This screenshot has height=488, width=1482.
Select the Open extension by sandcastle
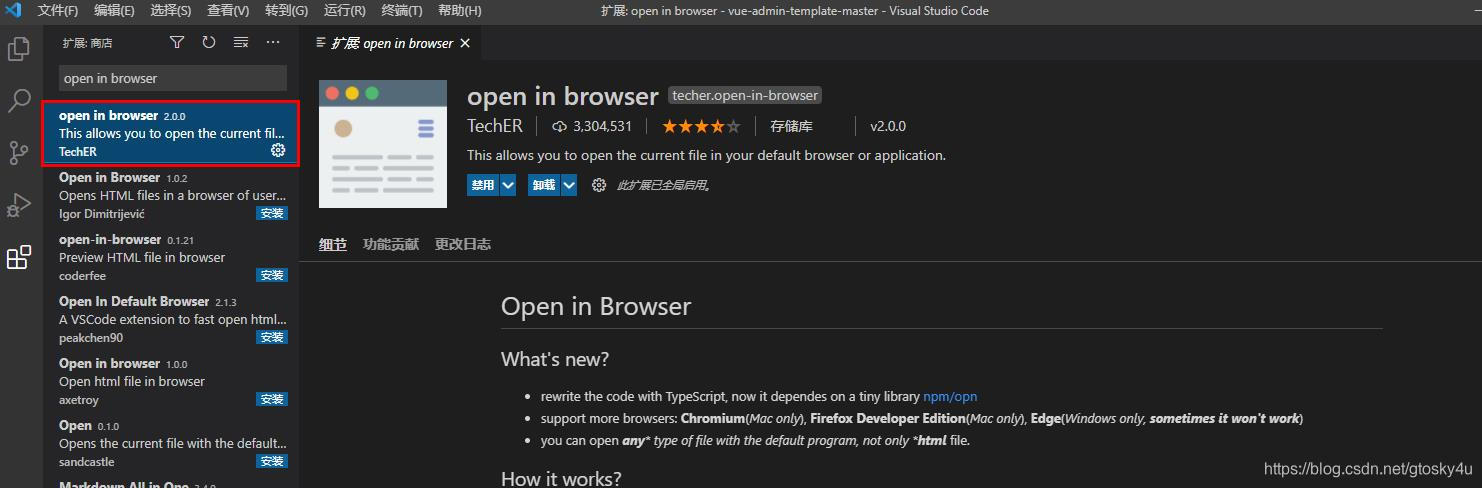pyautogui.click(x=170, y=443)
